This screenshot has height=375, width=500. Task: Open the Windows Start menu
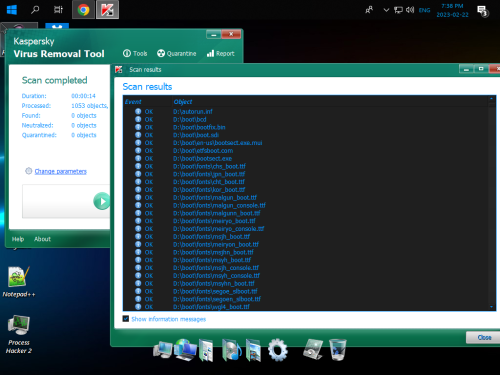coord(12,10)
